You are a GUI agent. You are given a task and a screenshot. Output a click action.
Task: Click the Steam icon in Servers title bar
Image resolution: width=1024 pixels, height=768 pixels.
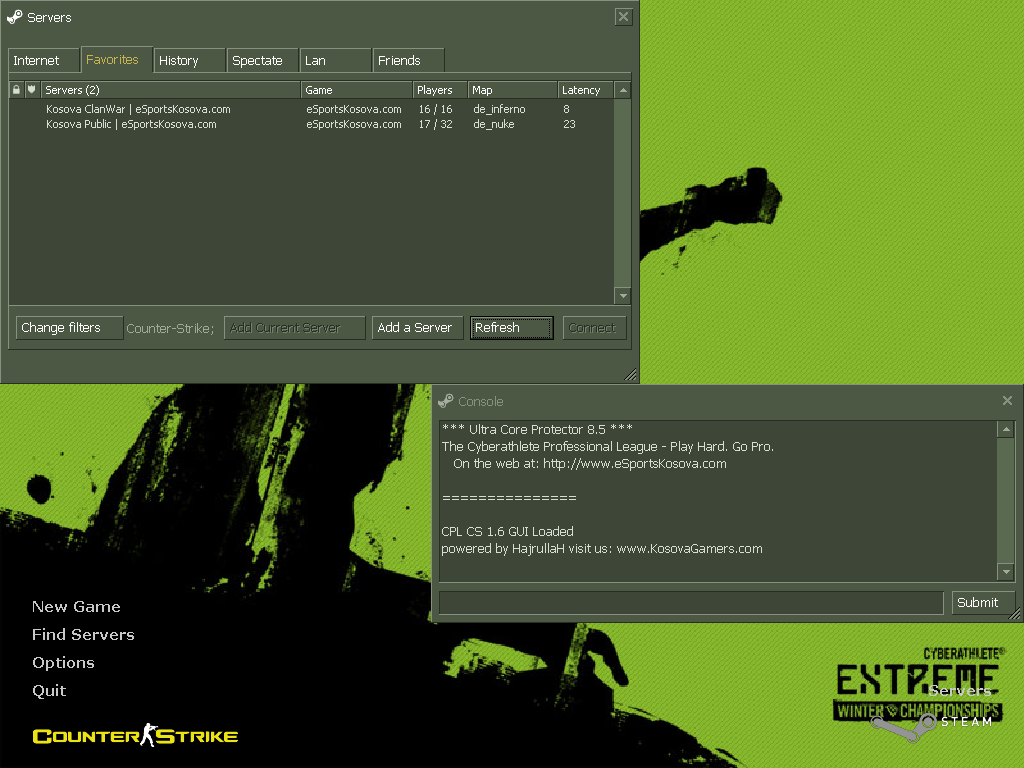tap(14, 17)
